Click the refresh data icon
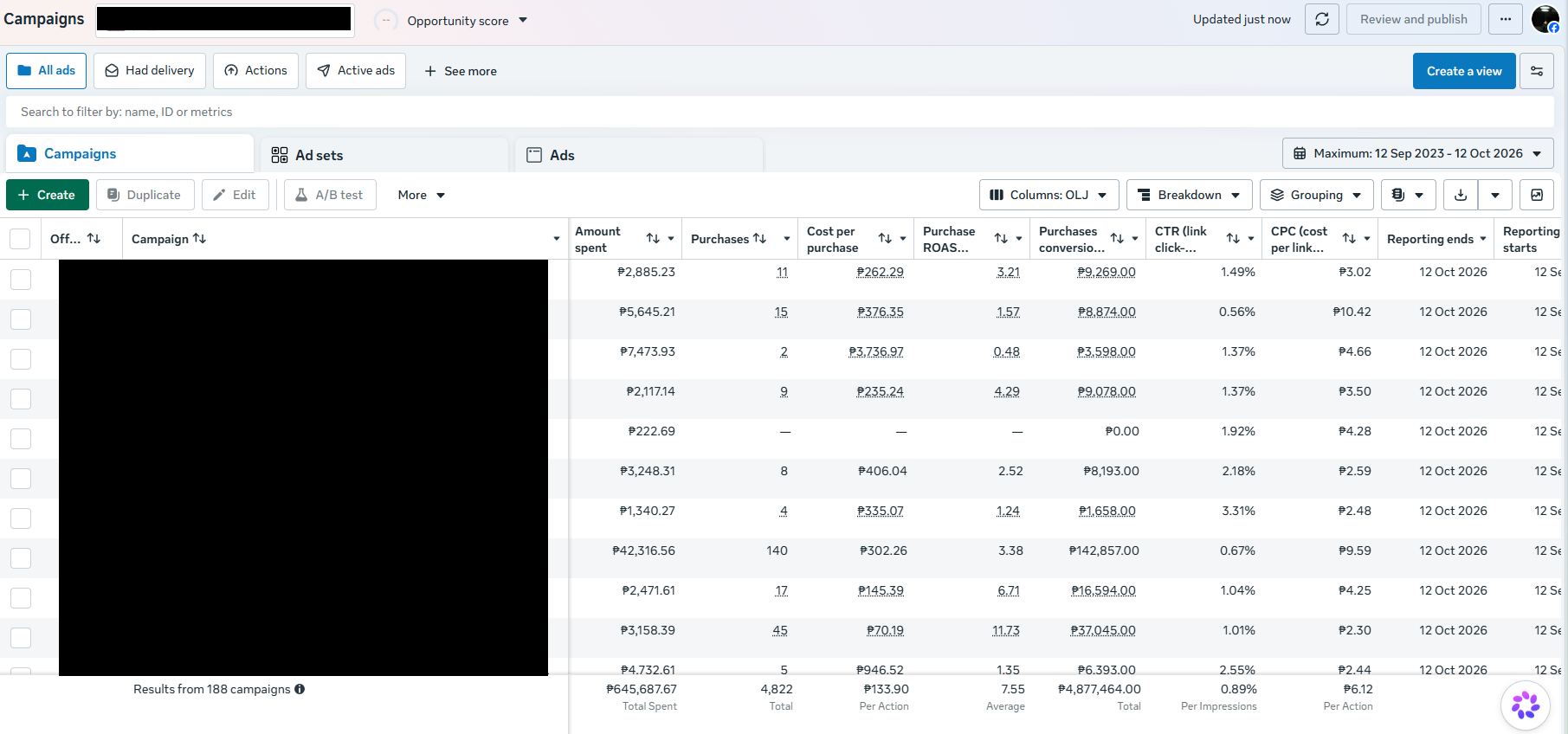 pos(1322,19)
